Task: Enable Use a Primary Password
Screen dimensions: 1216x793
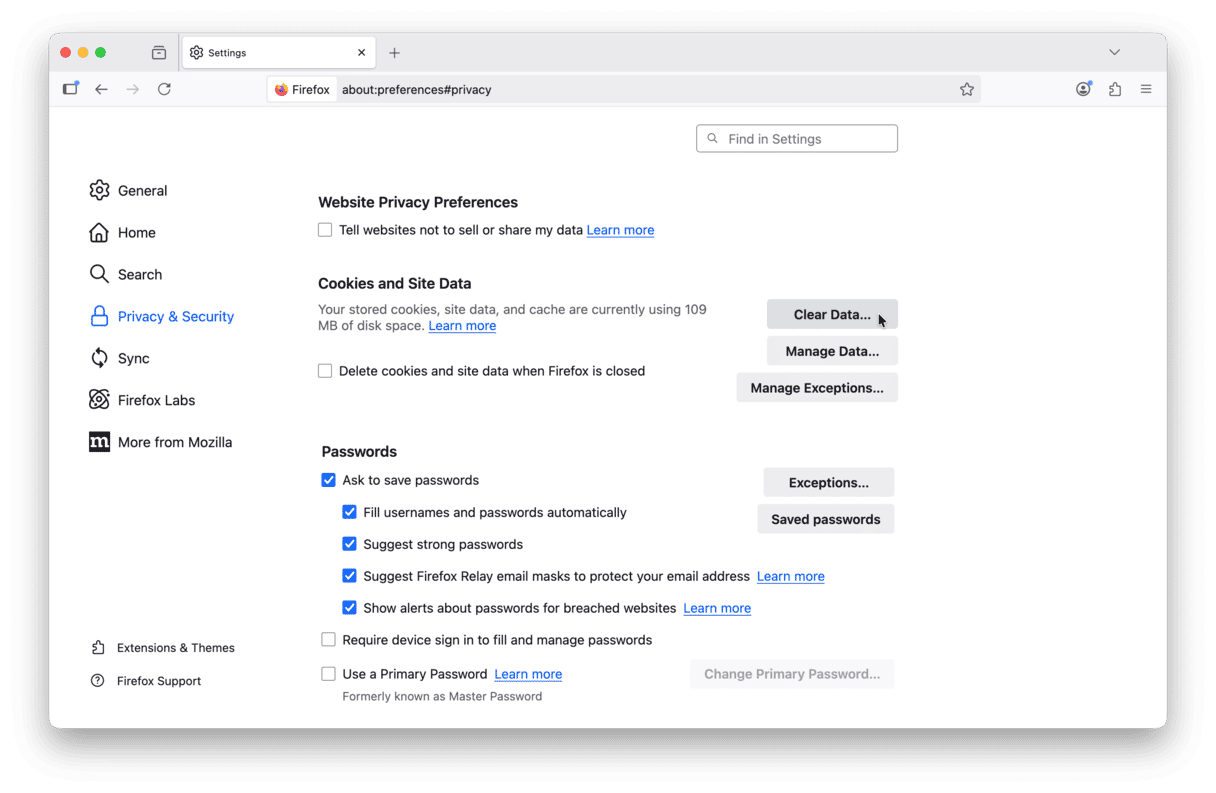Action: [328, 674]
